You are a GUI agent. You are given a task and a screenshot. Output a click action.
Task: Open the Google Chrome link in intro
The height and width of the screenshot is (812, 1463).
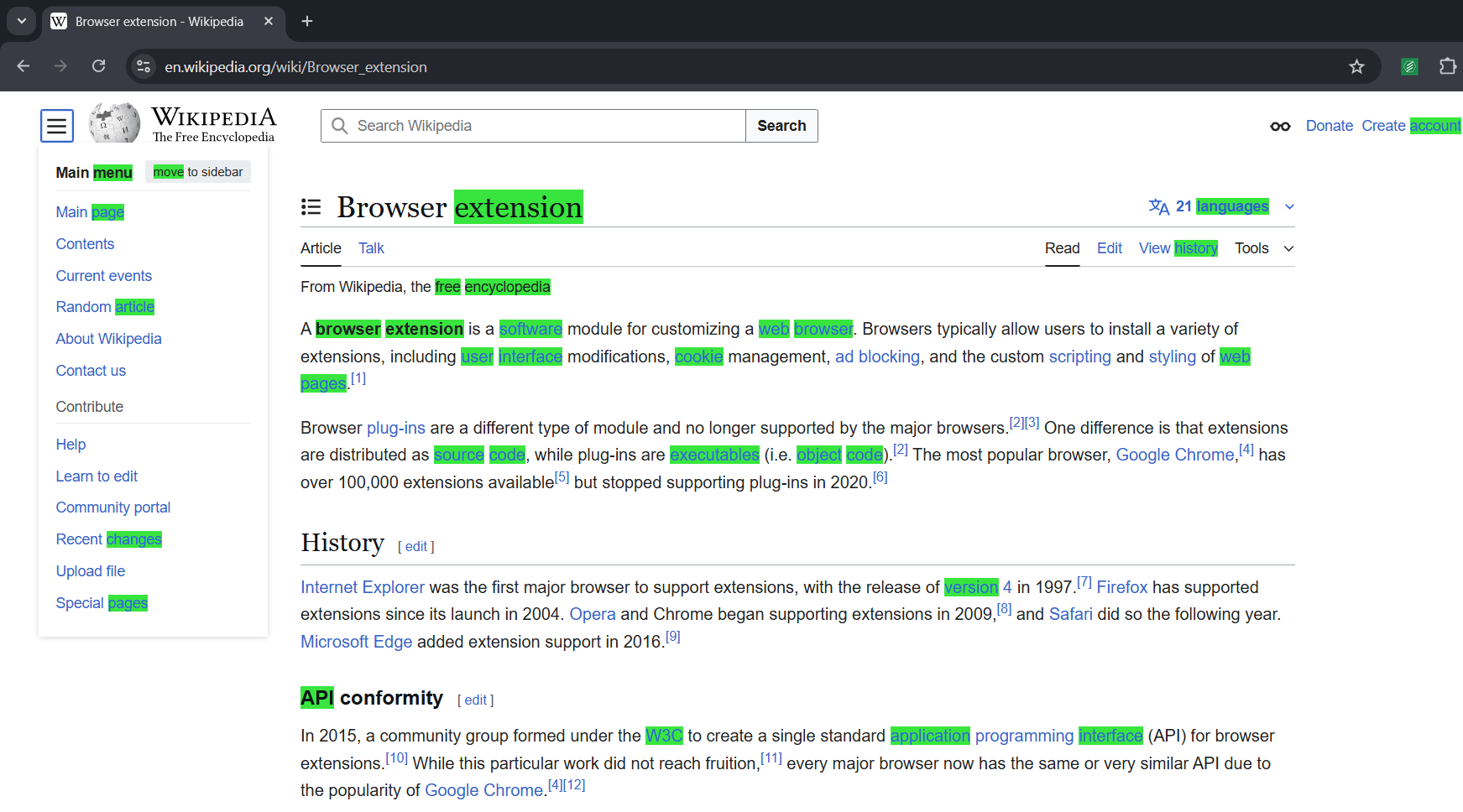pos(1174,455)
